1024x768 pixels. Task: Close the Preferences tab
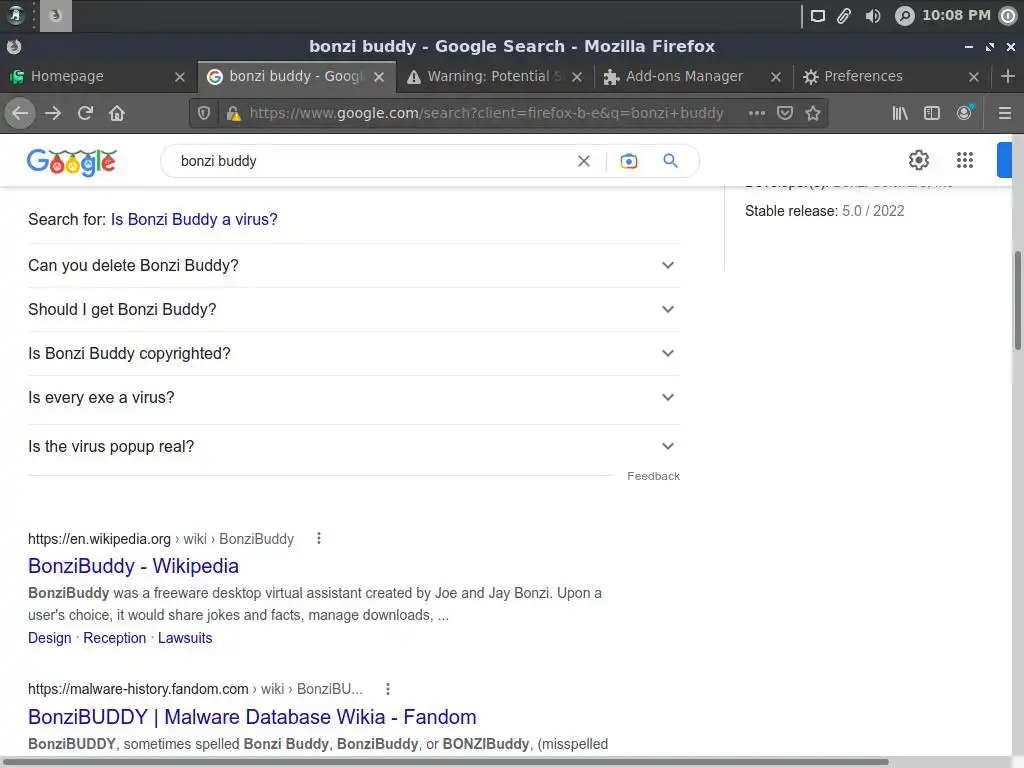click(x=974, y=77)
